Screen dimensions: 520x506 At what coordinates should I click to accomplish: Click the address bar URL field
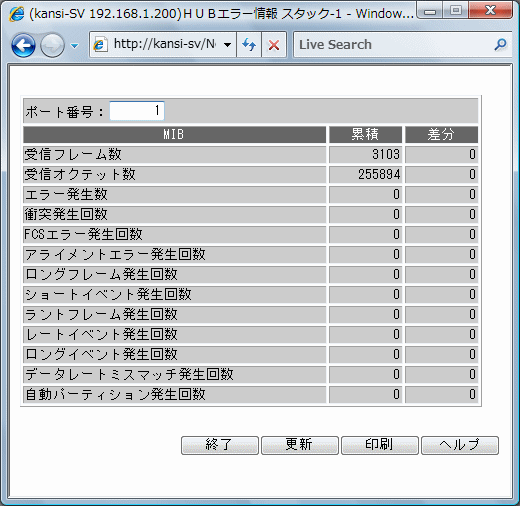pyautogui.click(x=164, y=44)
